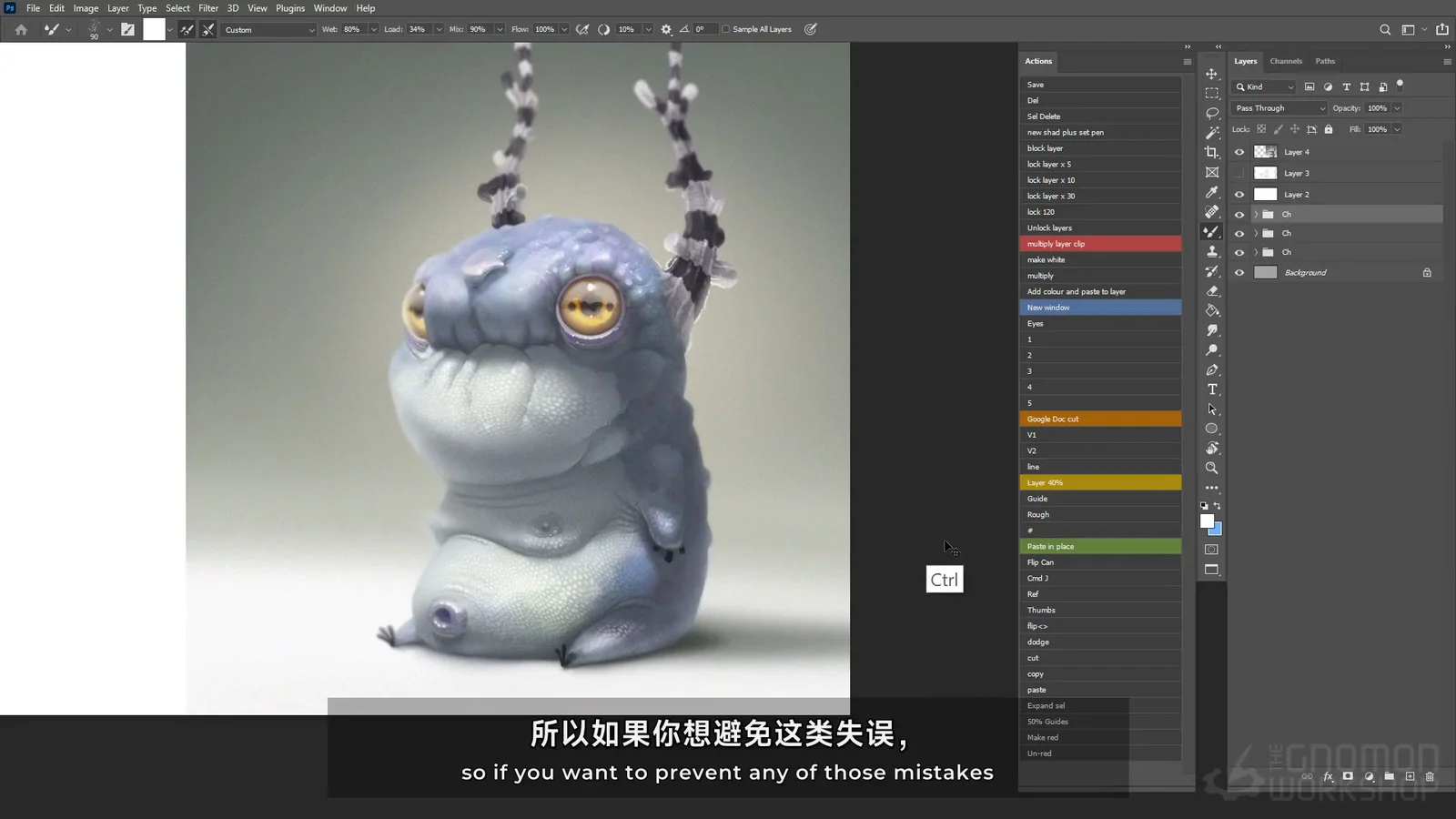Select the Zoom tool in the toolbar
The height and width of the screenshot is (819, 1456).
1211,468
